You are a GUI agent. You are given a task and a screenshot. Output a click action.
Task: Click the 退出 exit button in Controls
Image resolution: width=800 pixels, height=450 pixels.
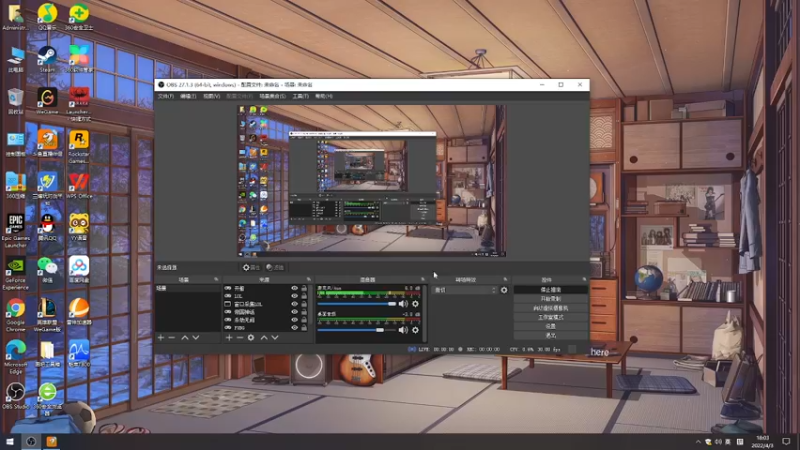click(551, 335)
